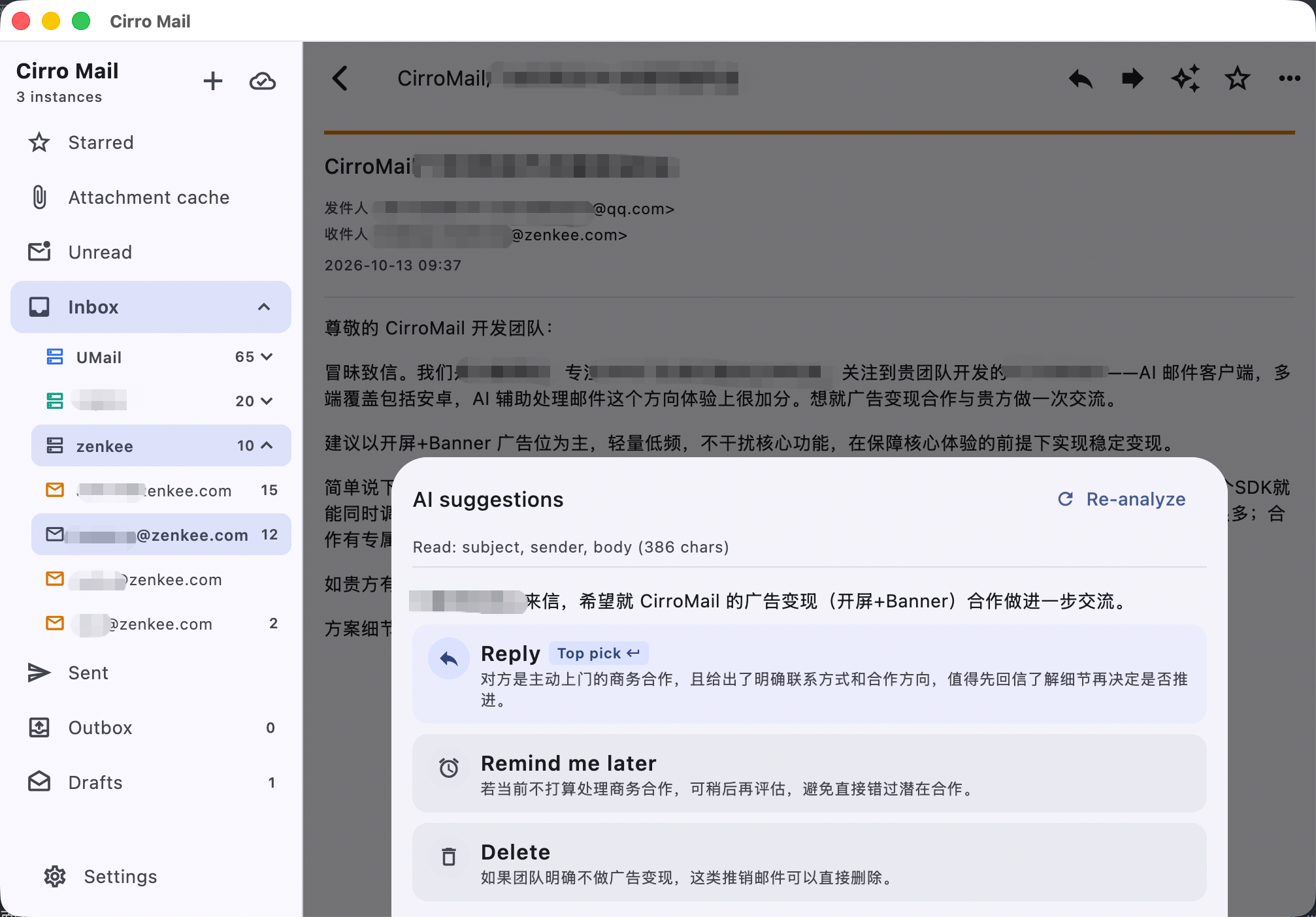The height and width of the screenshot is (917, 1316).
Task: Click the add instance plus icon
Action: [213, 81]
